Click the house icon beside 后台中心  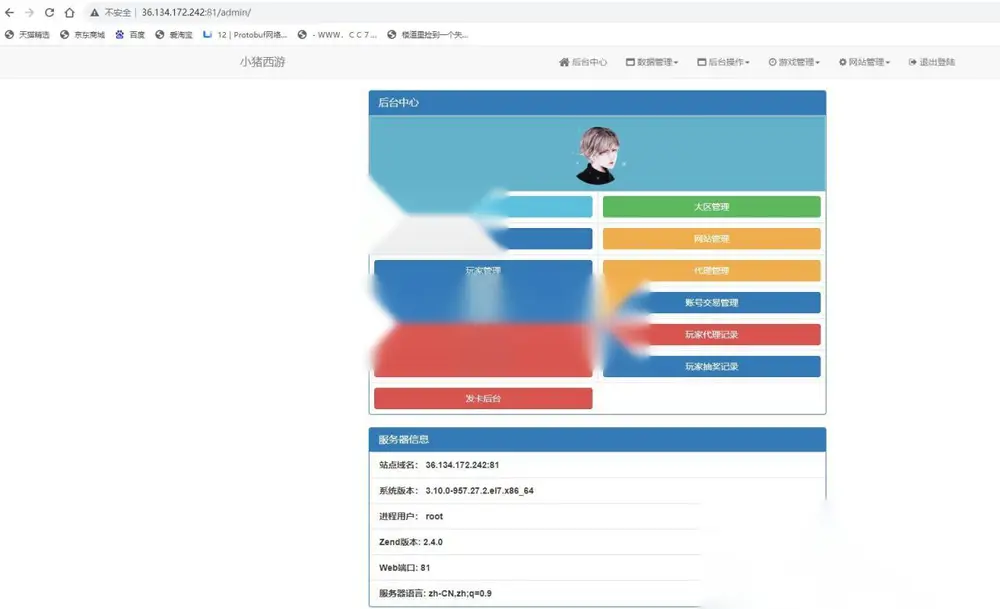[x=564, y=62]
